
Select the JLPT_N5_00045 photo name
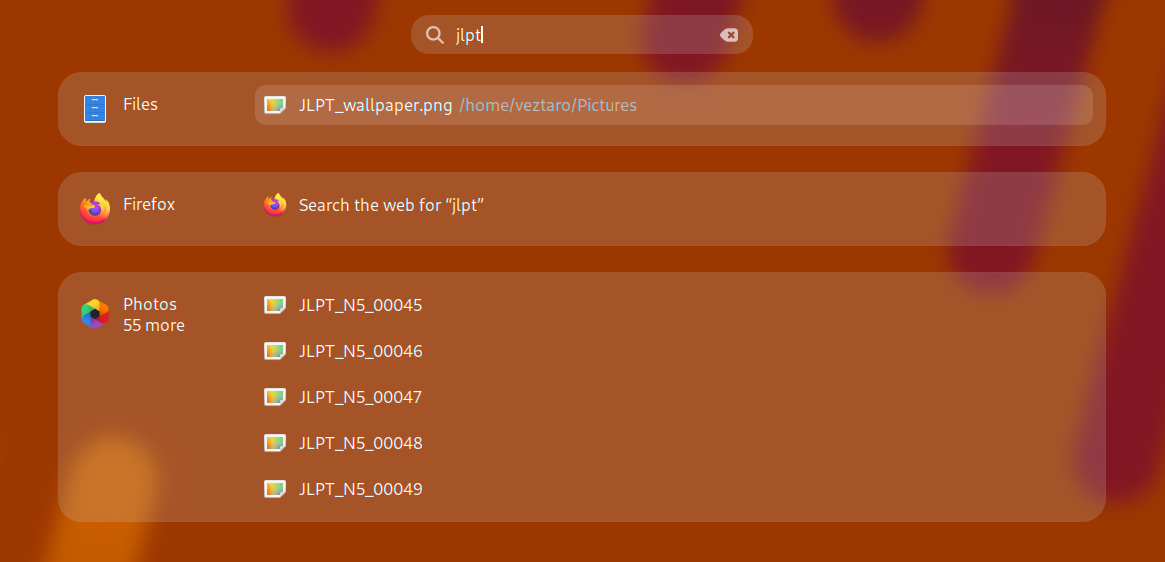point(360,305)
